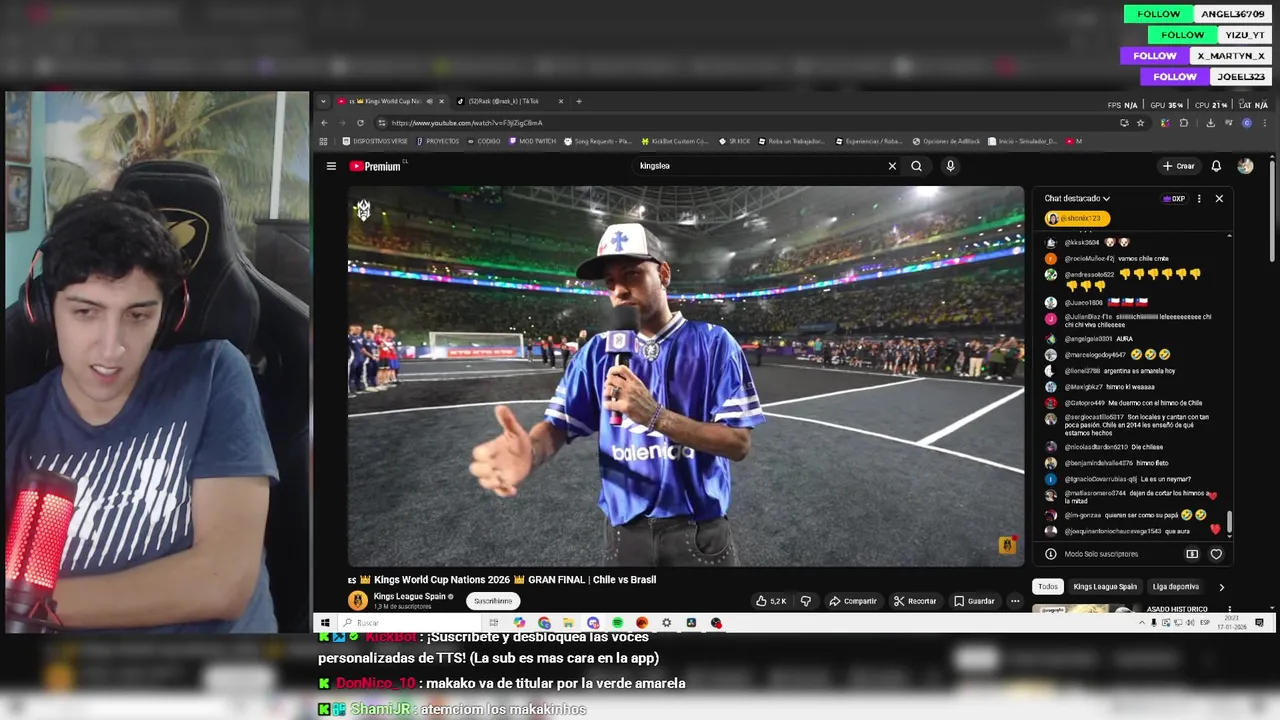Click chat message 'argentina es amarela hoy'
The image size is (1280, 720).
point(1140,370)
